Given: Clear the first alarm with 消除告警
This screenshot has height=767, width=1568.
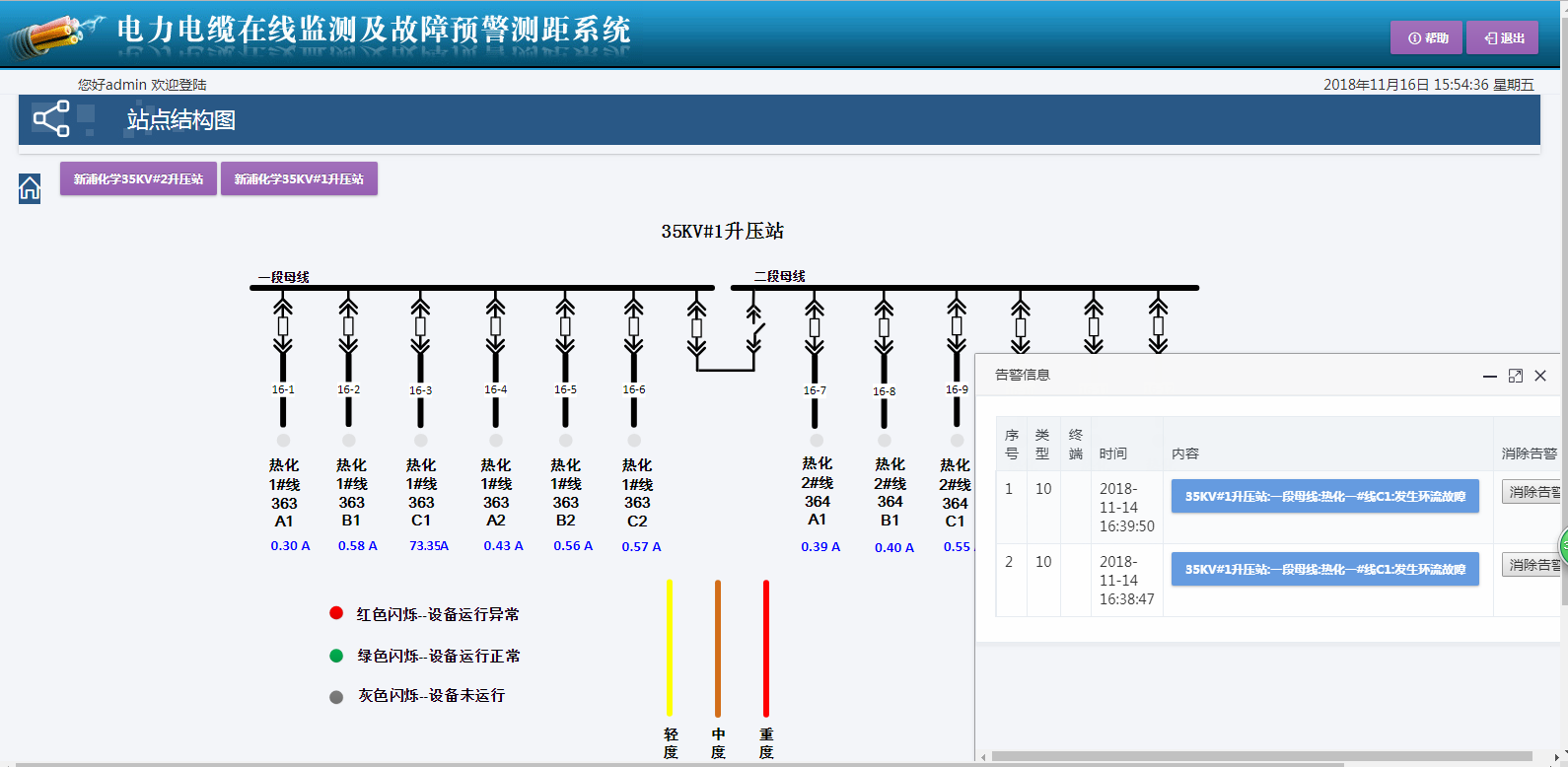Looking at the screenshot, I should pyautogui.click(x=1532, y=491).
